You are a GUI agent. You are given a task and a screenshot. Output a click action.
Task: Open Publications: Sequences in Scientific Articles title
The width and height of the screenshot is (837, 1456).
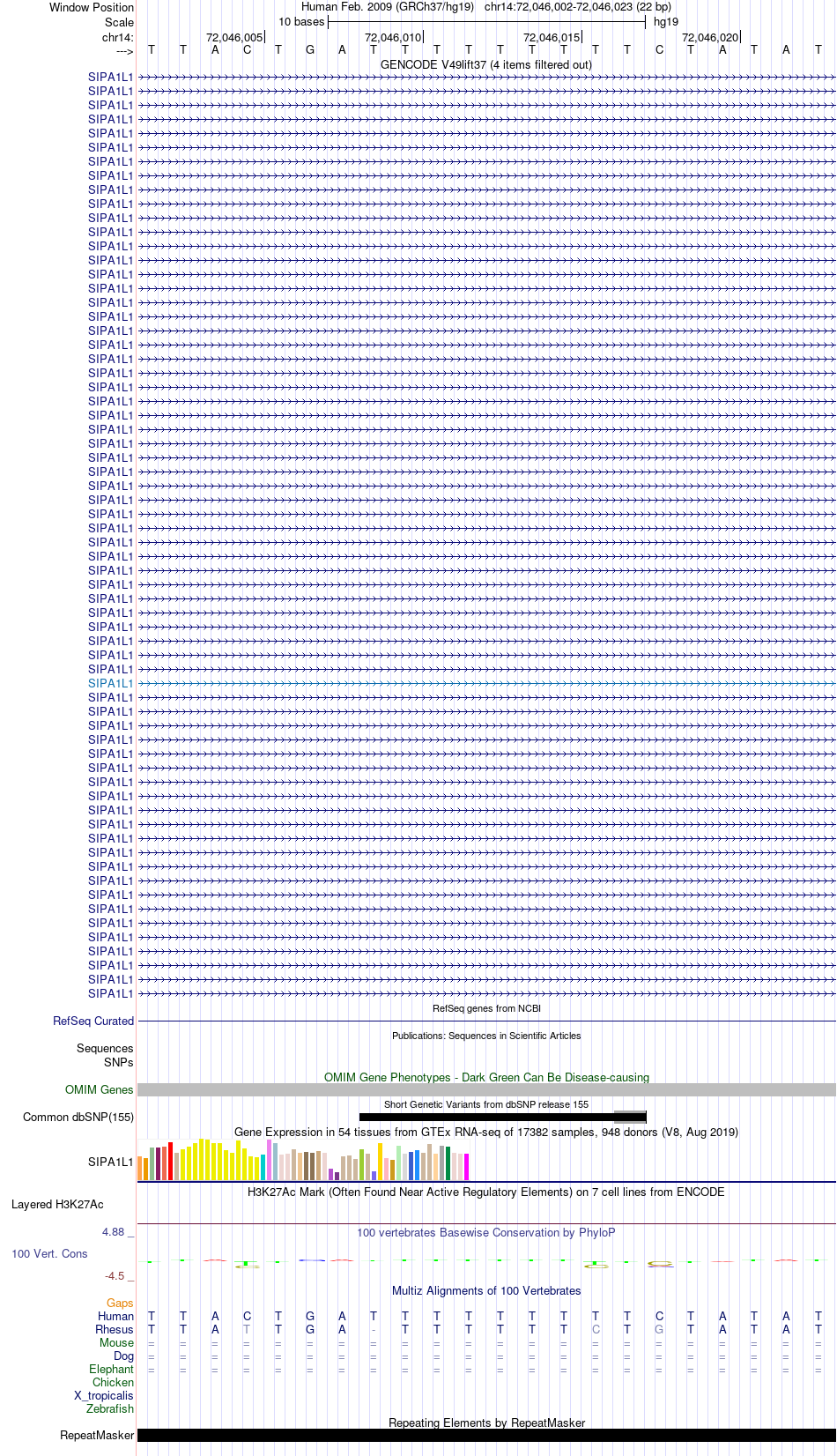pyautogui.click(x=486, y=1036)
